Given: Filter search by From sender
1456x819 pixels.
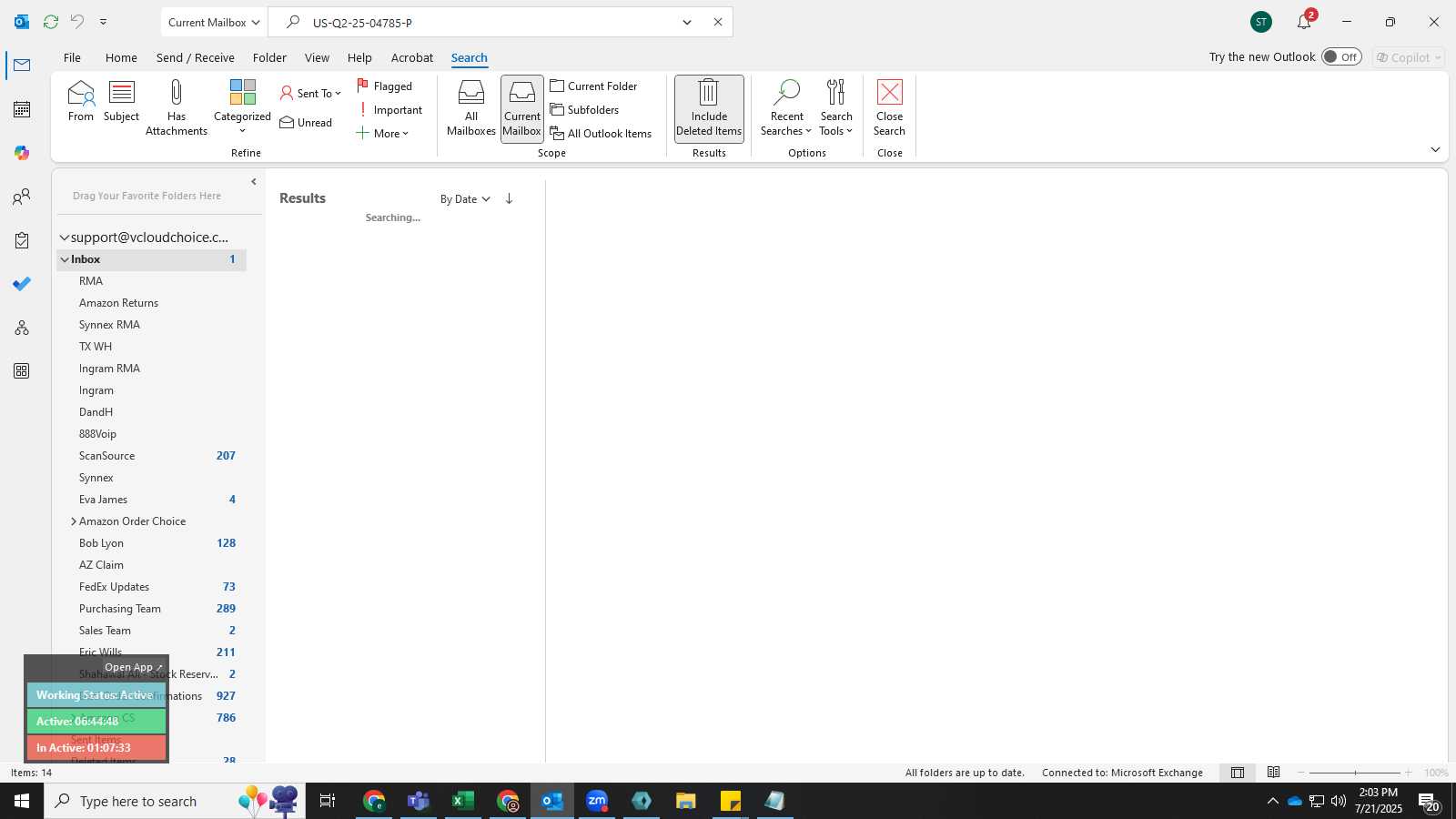Looking at the screenshot, I should 80,101.
